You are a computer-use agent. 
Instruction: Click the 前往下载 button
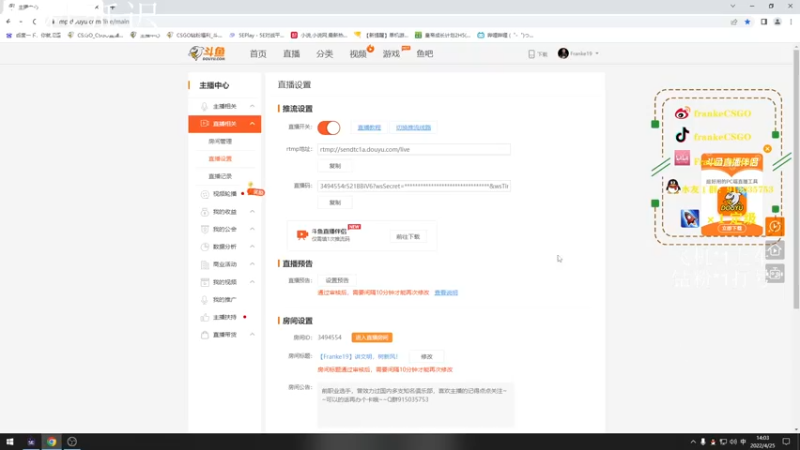coord(408,237)
